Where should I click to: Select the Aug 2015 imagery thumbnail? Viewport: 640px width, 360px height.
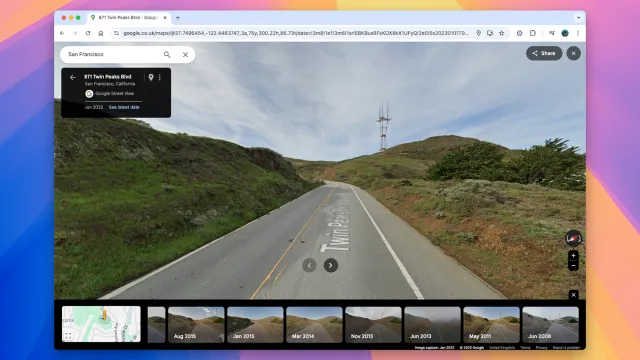pos(196,325)
